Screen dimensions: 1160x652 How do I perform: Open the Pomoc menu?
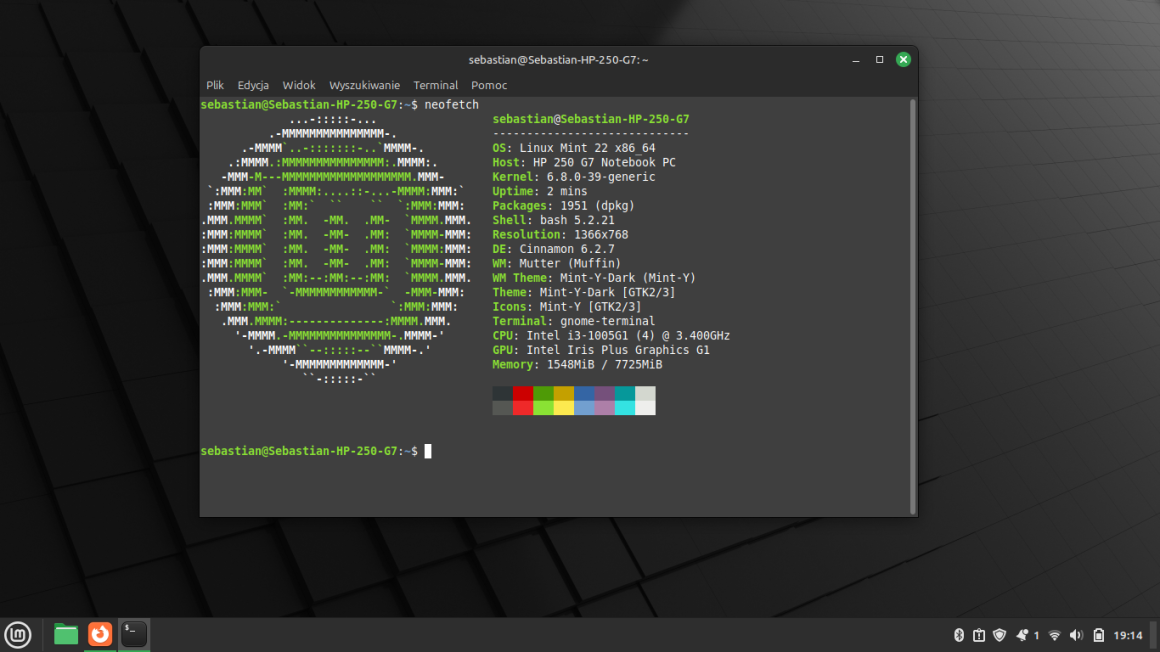click(x=489, y=85)
